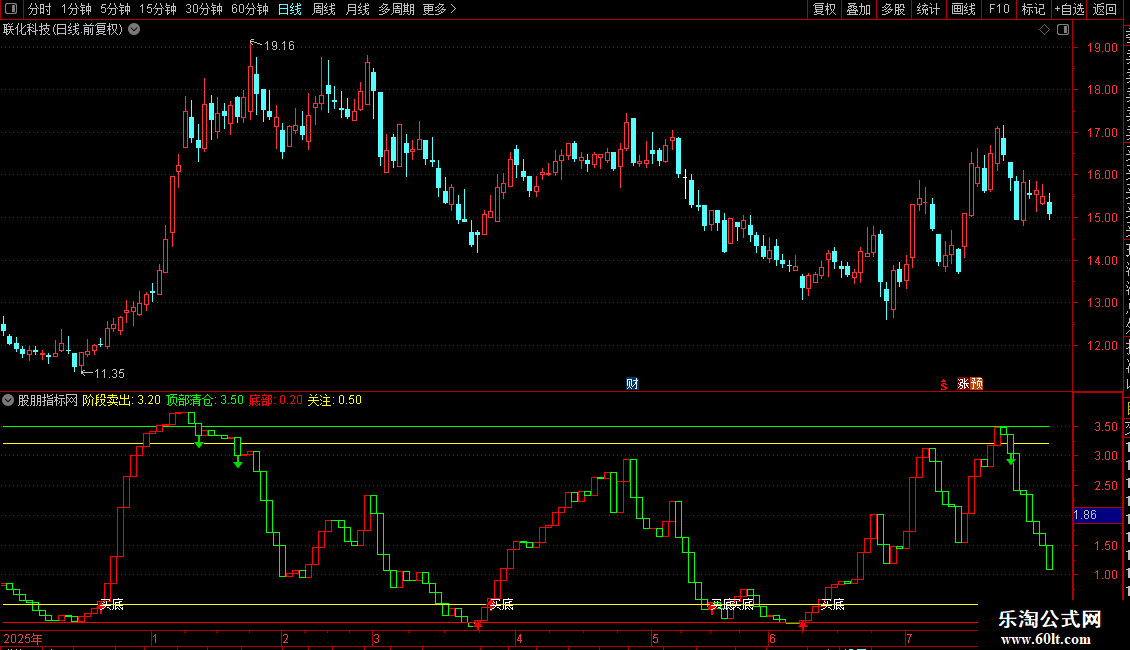The height and width of the screenshot is (650, 1130).
Task: Open the 多股 multi-stock view
Action: point(893,9)
